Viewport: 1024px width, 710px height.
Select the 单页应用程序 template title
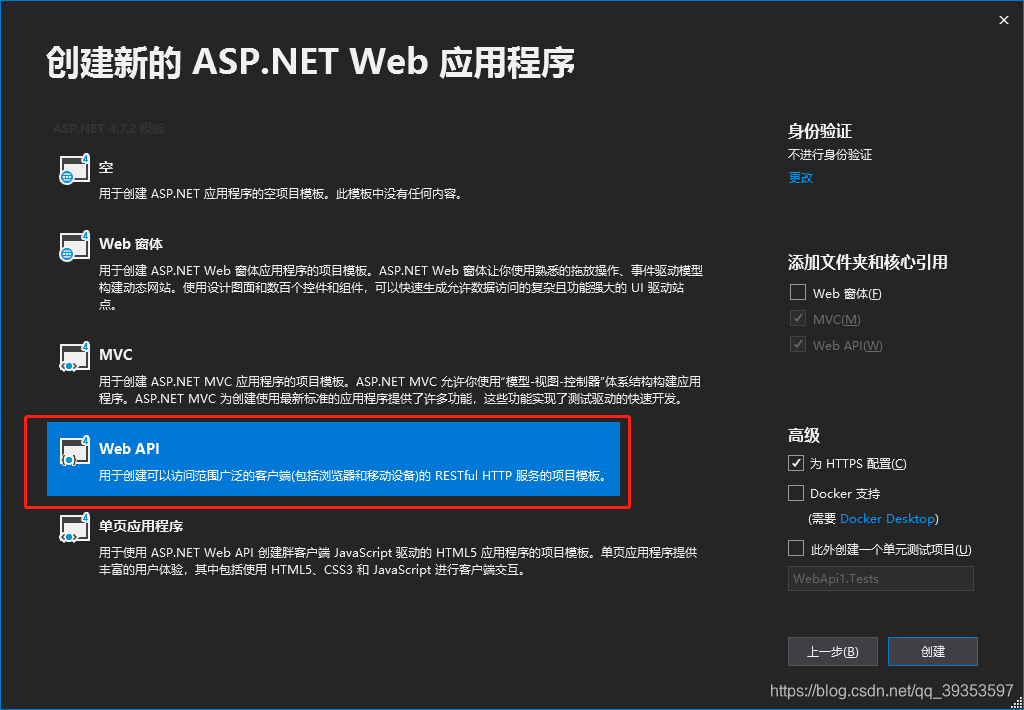141,526
